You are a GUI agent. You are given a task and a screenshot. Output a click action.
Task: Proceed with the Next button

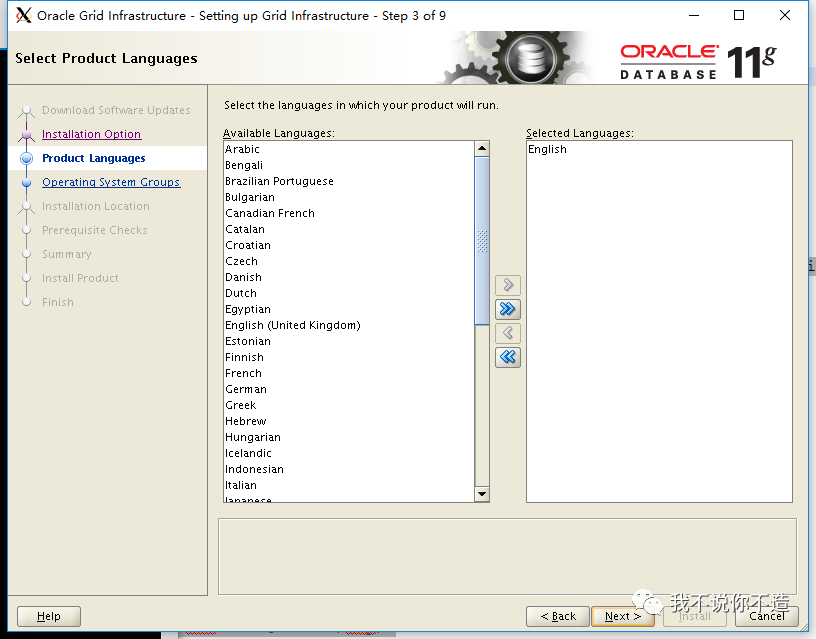click(x=622, y=616)
